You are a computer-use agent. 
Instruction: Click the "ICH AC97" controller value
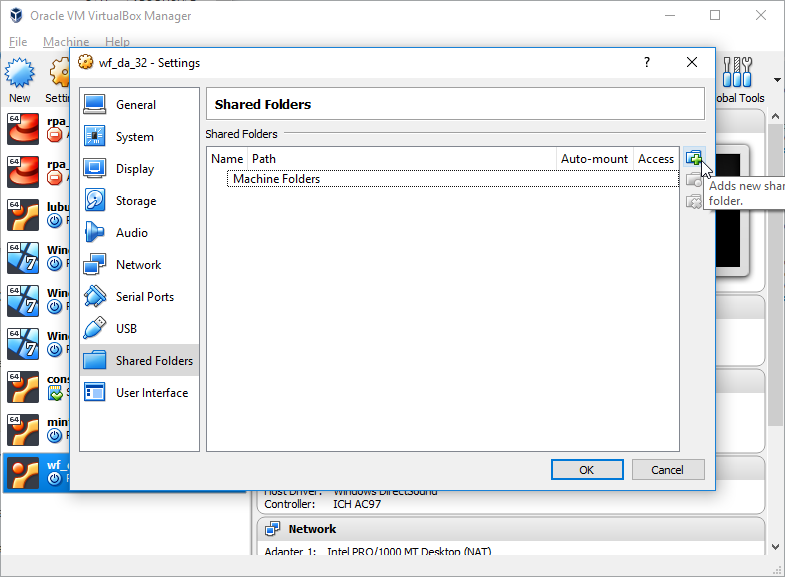tap(357, 504)
